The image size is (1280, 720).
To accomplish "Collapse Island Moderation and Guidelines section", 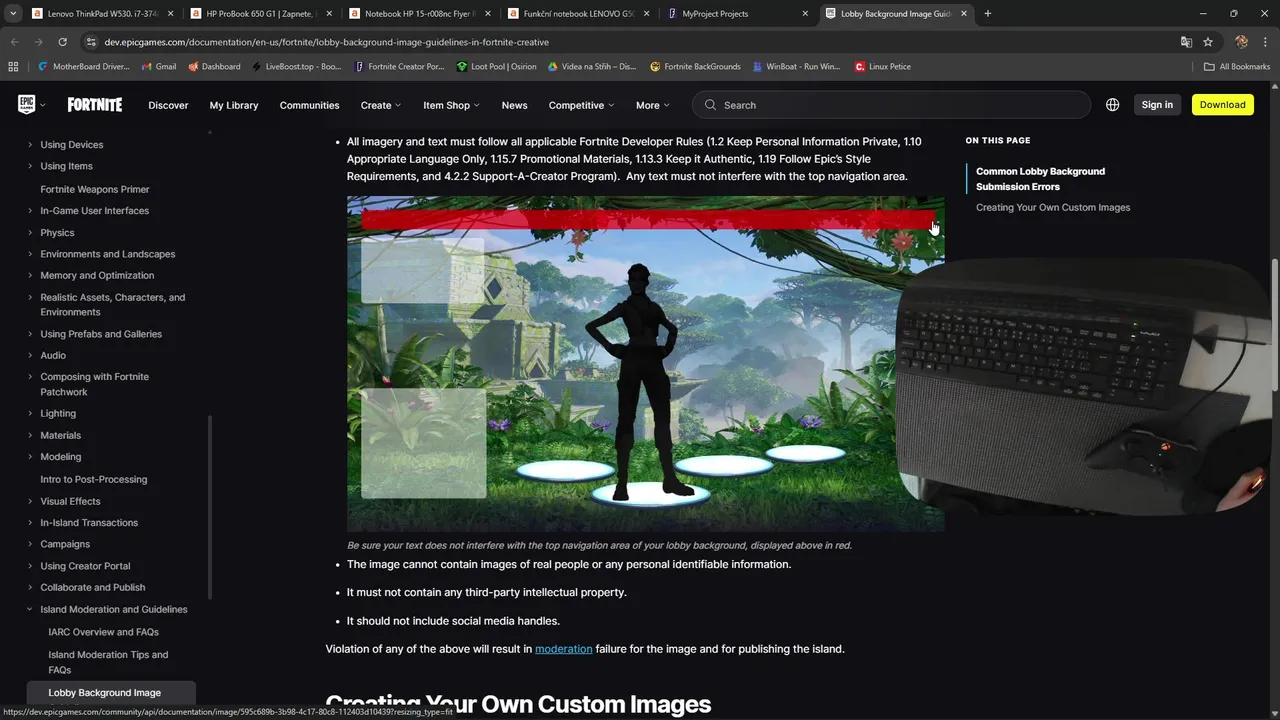I will pyautogui.click(x=30, y=609).
